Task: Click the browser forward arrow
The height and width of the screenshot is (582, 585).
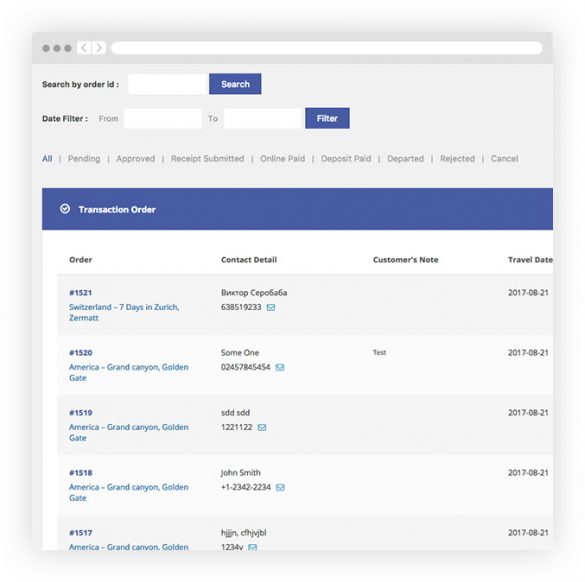Action: [98, 48]
